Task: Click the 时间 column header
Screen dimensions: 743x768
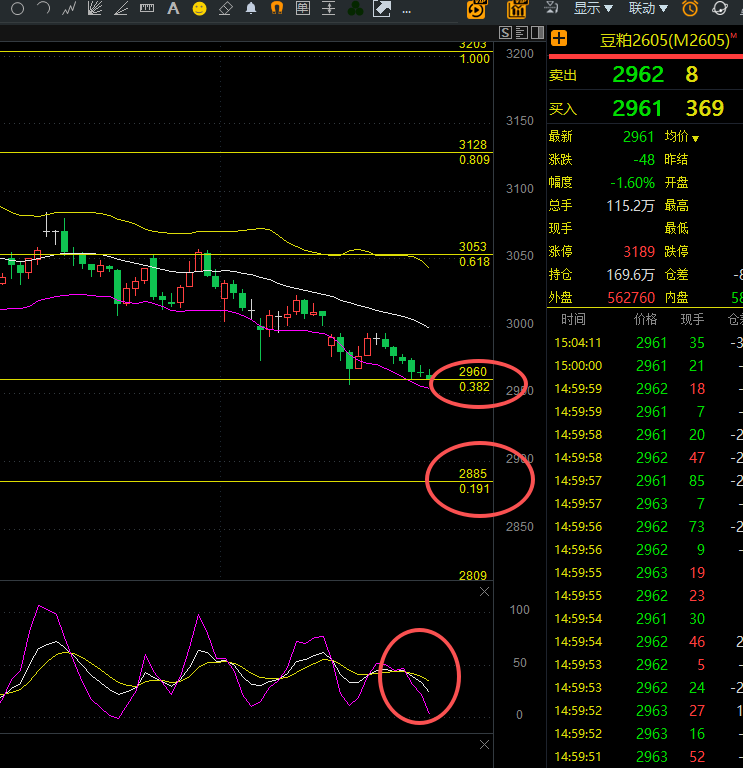Action: pos(573,319)
